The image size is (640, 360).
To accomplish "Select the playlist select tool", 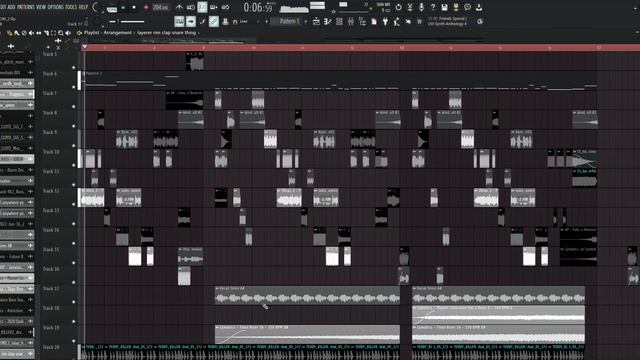I will 53,33.
